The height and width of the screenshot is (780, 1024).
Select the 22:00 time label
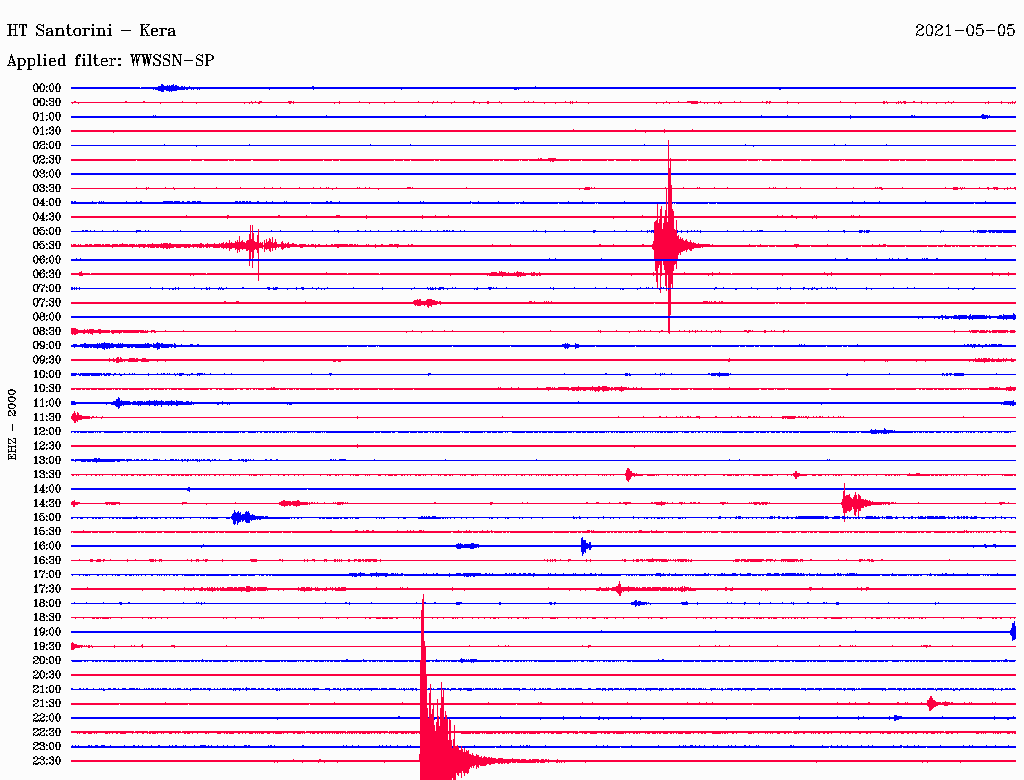pyautogui.click(x=47, y=718)
